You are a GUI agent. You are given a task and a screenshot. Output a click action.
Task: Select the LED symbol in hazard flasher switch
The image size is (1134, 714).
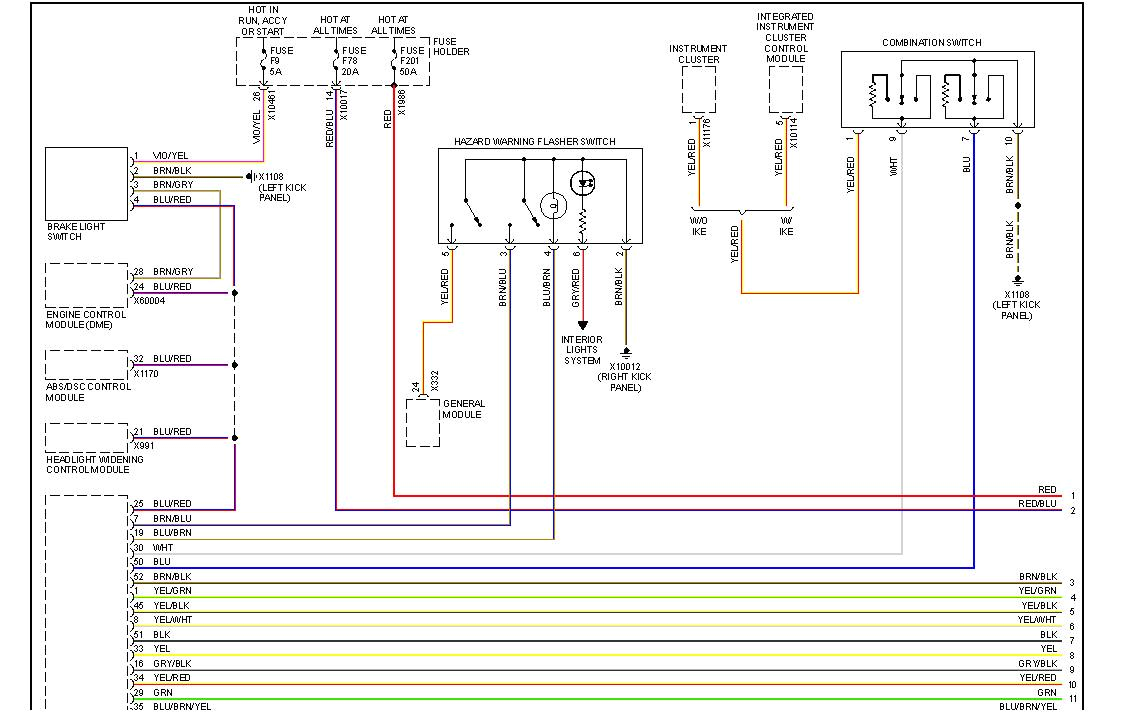point(582,183)
